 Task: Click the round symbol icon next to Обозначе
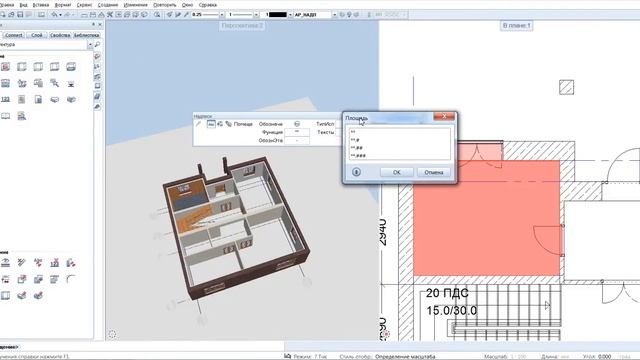(x=297, y=124)
